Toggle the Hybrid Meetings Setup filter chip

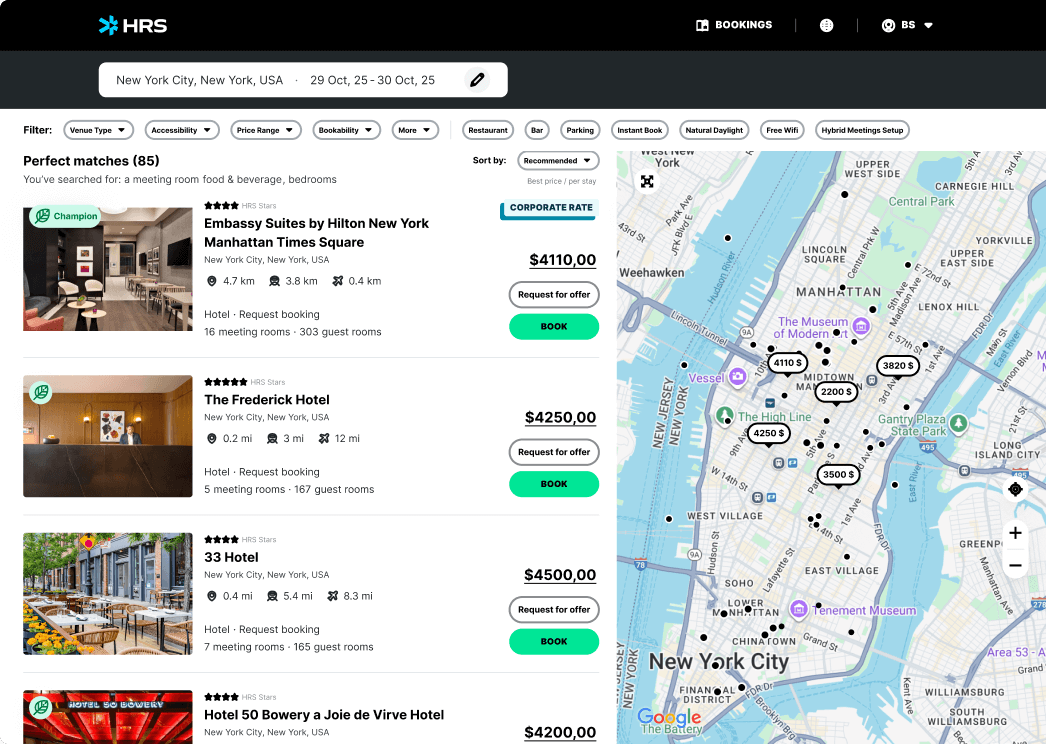(x=862, y=130)
